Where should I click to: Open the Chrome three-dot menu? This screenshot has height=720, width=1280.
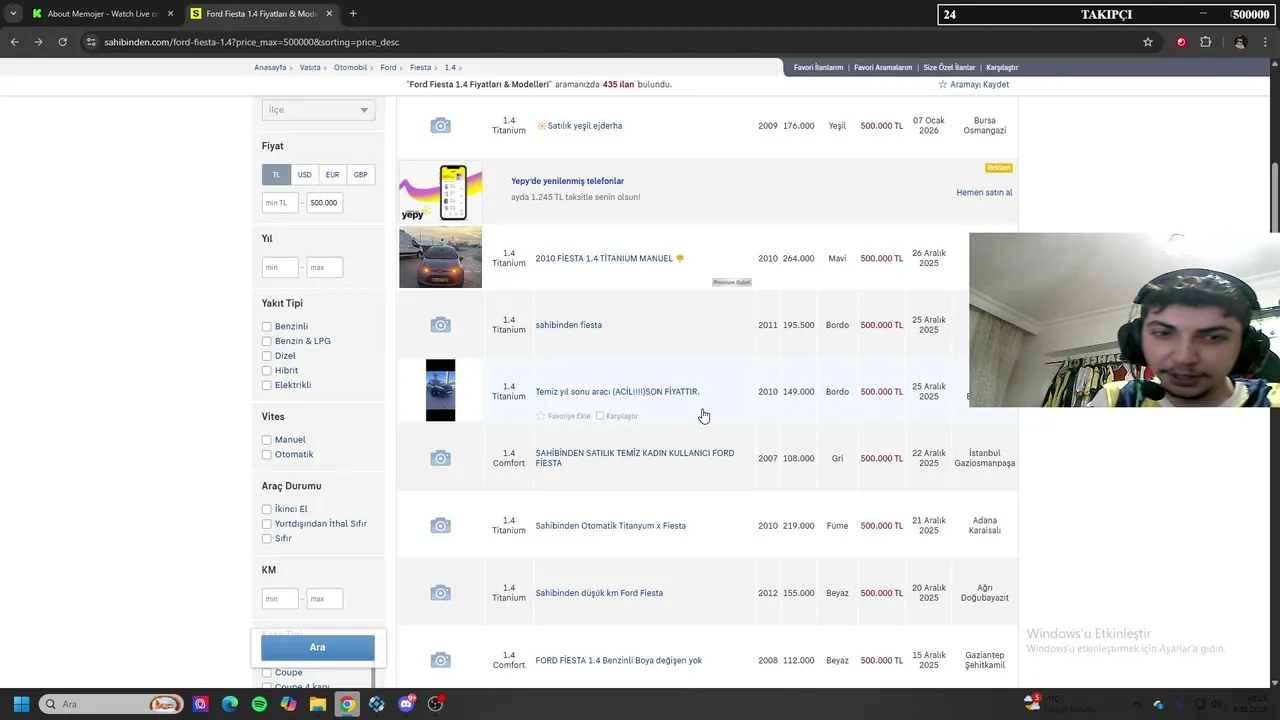click(x=1265, y=42)
